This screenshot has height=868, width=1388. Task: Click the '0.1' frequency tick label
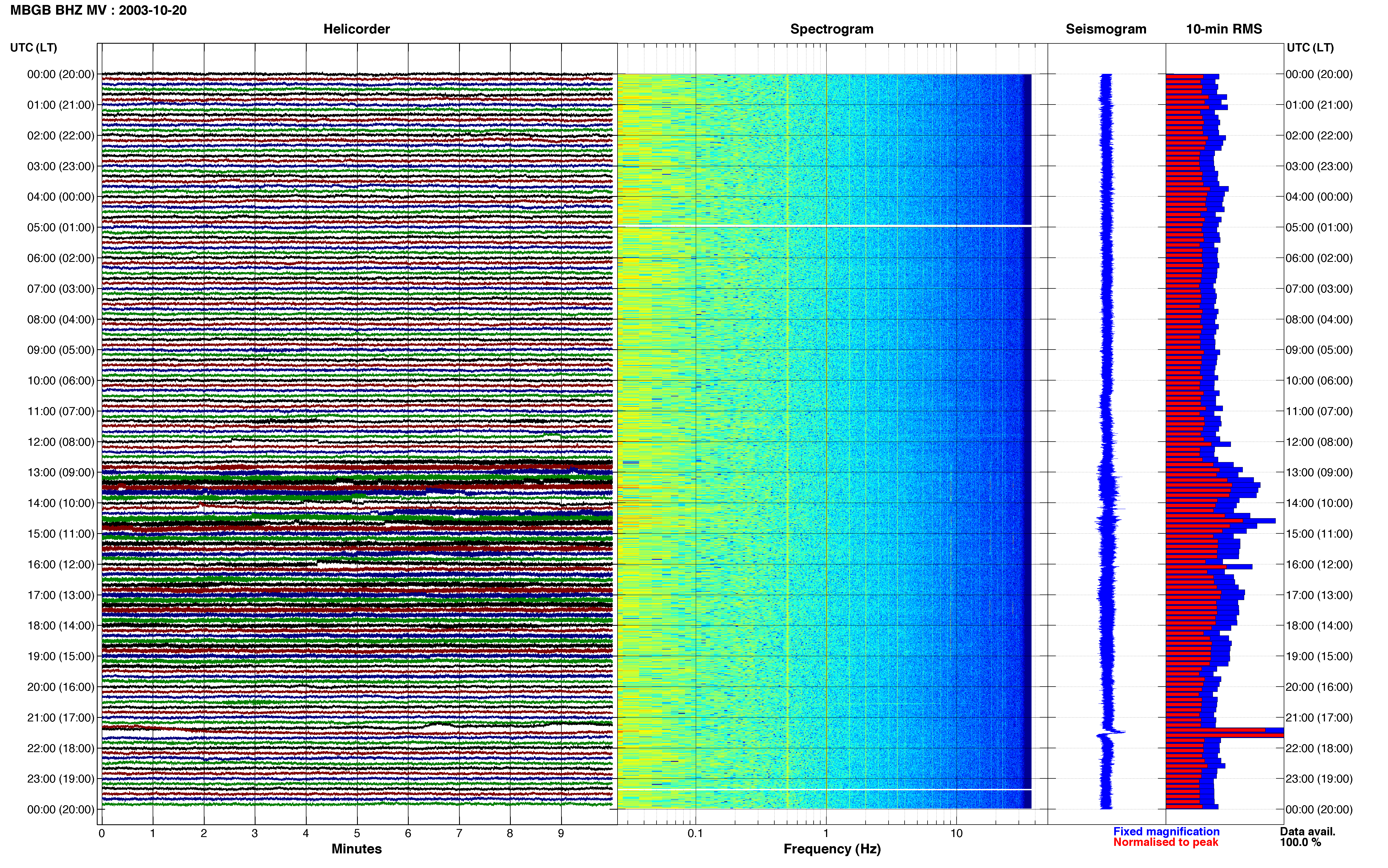click(695, 833)
